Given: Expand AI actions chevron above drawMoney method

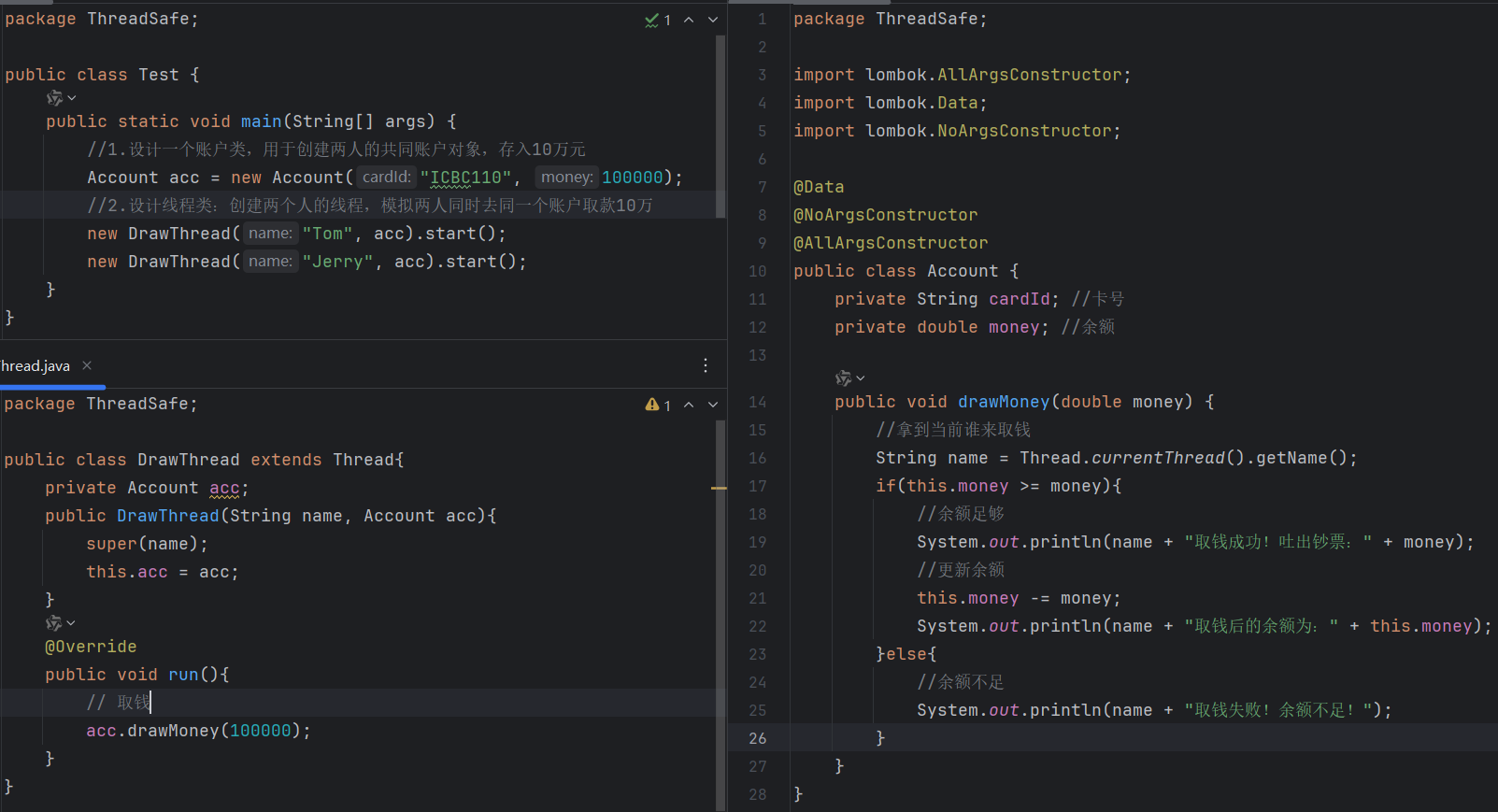Looking at the screenshot, I should [x=861, y=378].
